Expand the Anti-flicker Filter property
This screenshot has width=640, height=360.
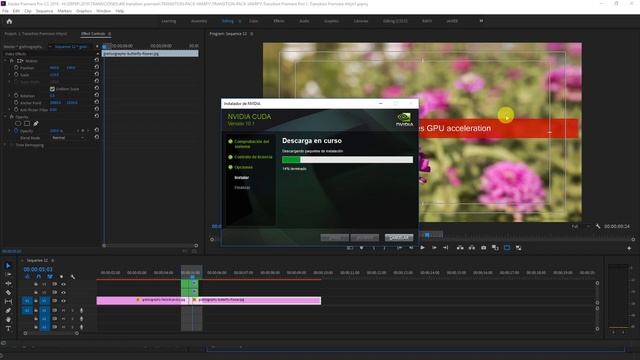point(10,109)
